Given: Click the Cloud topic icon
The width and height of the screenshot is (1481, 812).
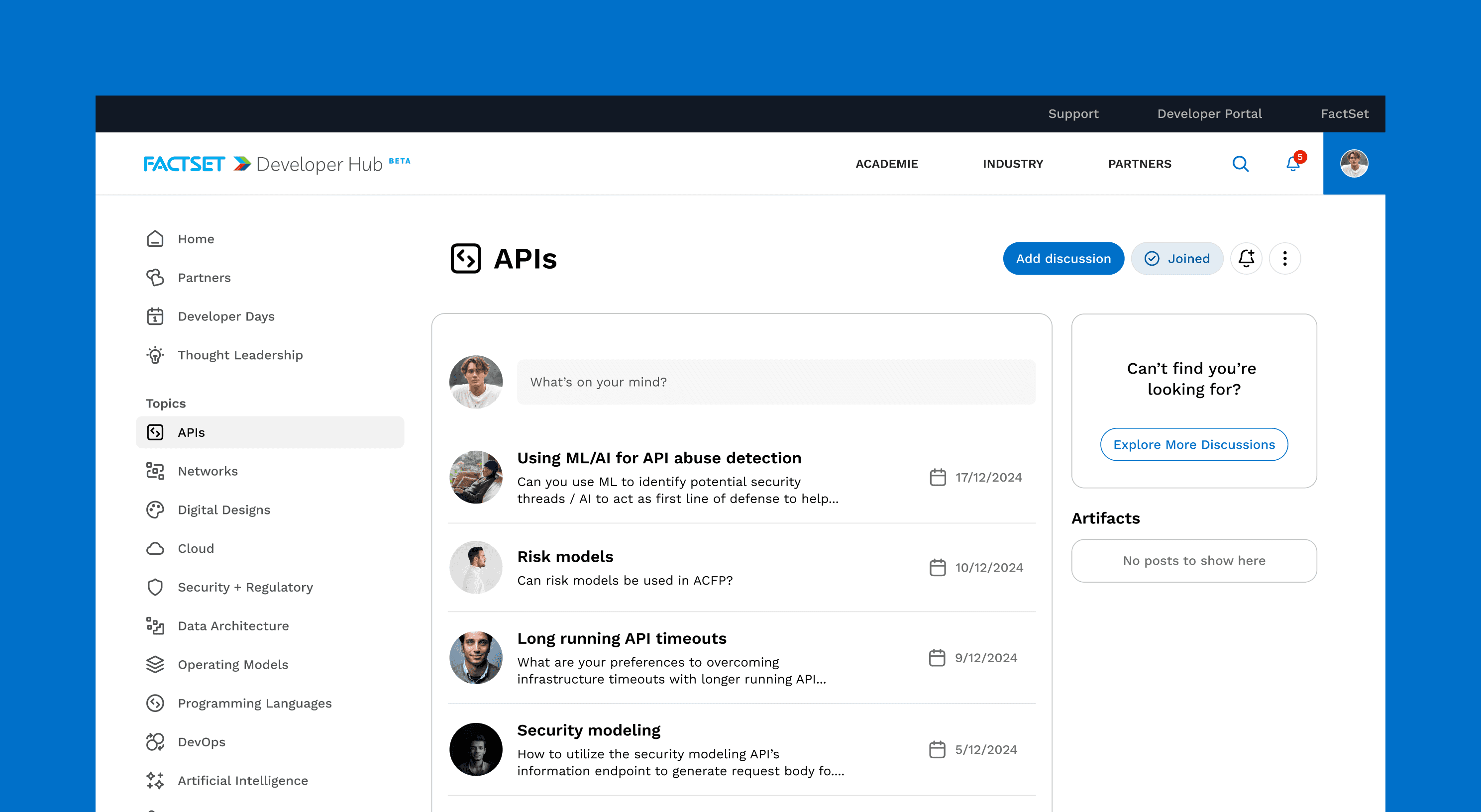Looking at the screenshot, I should pos(155,548).
